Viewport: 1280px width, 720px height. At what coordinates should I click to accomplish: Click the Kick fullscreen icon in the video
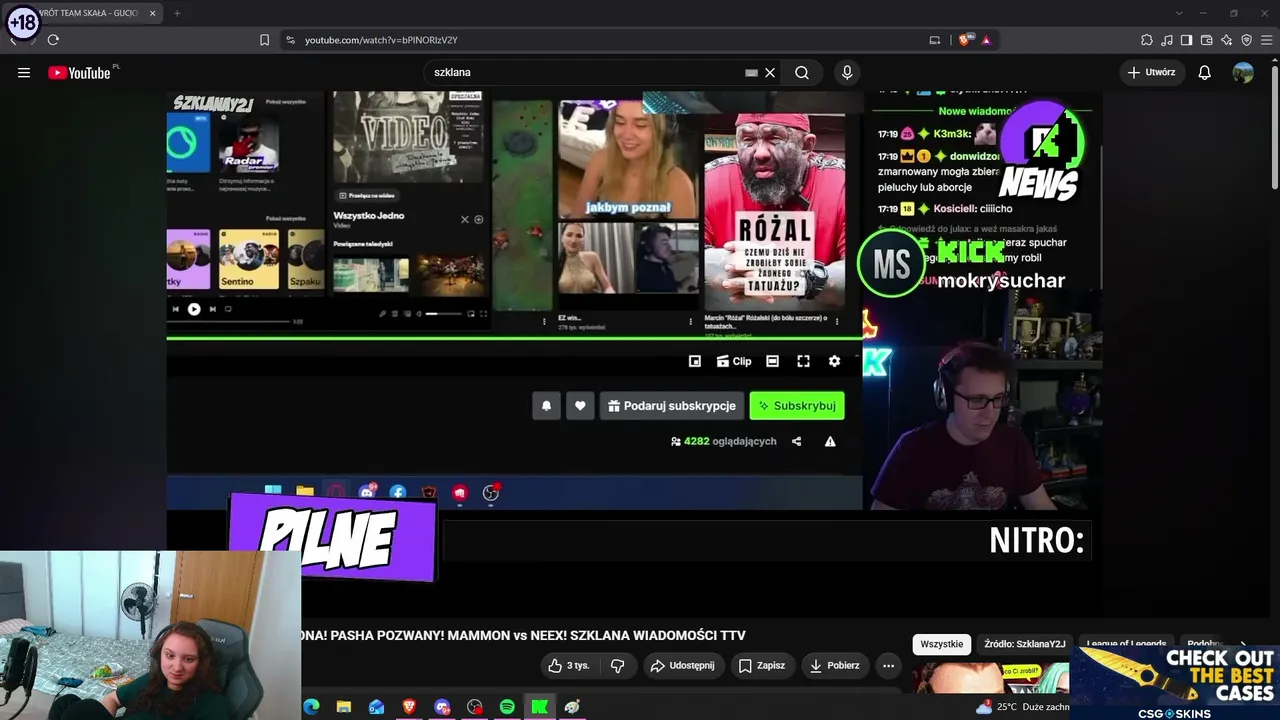point(803,362)
